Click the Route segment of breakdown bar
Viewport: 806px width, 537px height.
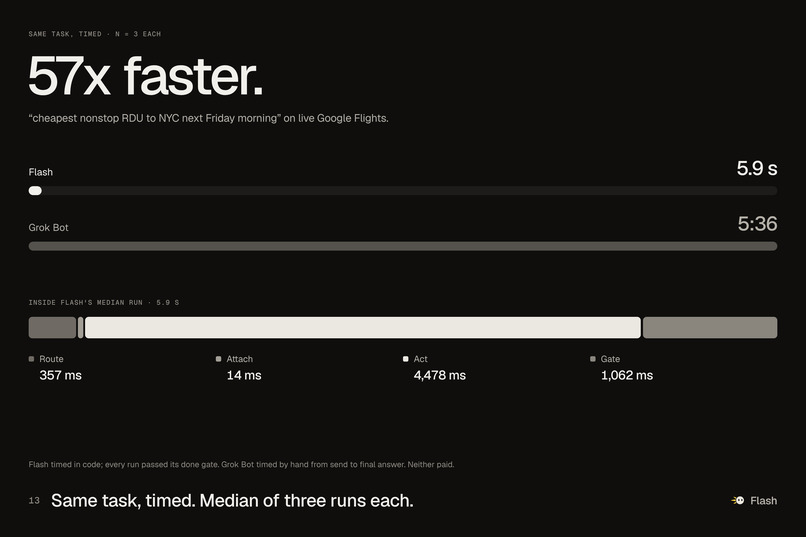point(52,327)
